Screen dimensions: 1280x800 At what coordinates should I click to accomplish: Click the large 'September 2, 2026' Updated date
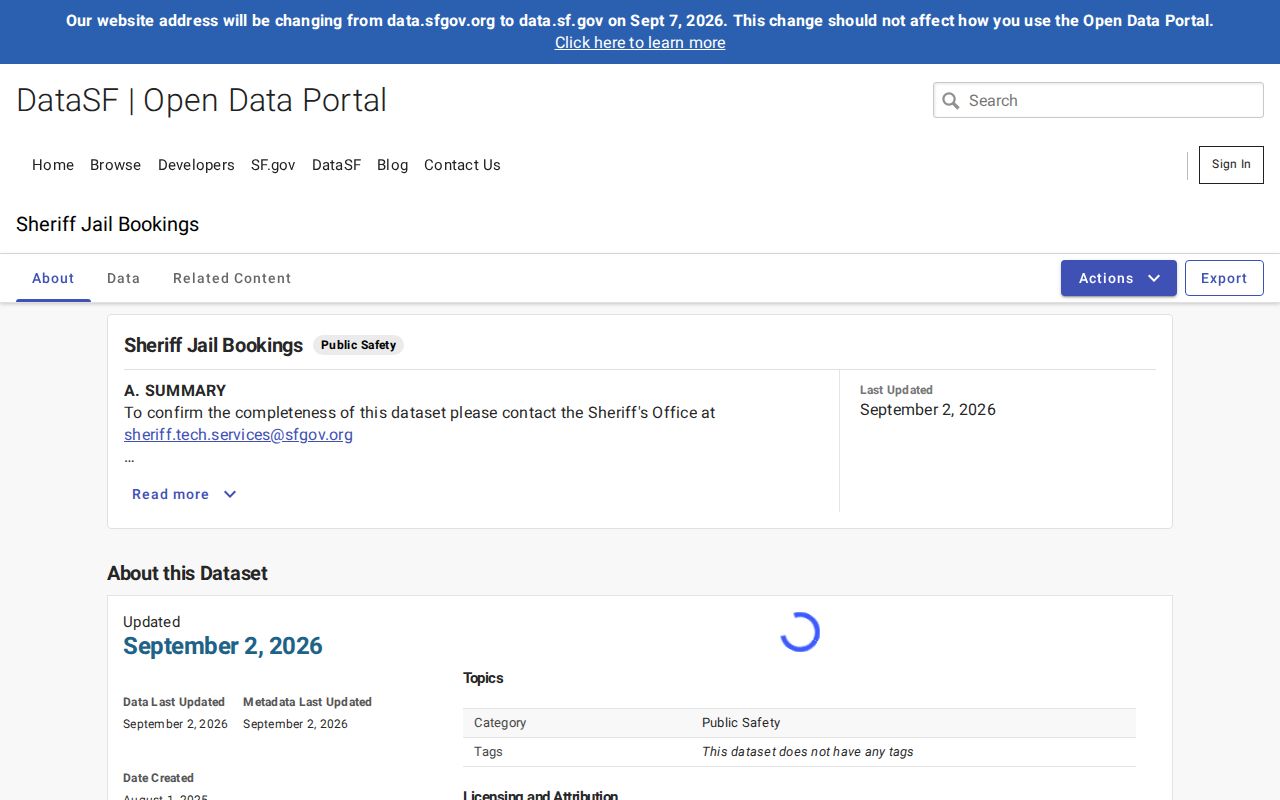(x=223, y=646)
